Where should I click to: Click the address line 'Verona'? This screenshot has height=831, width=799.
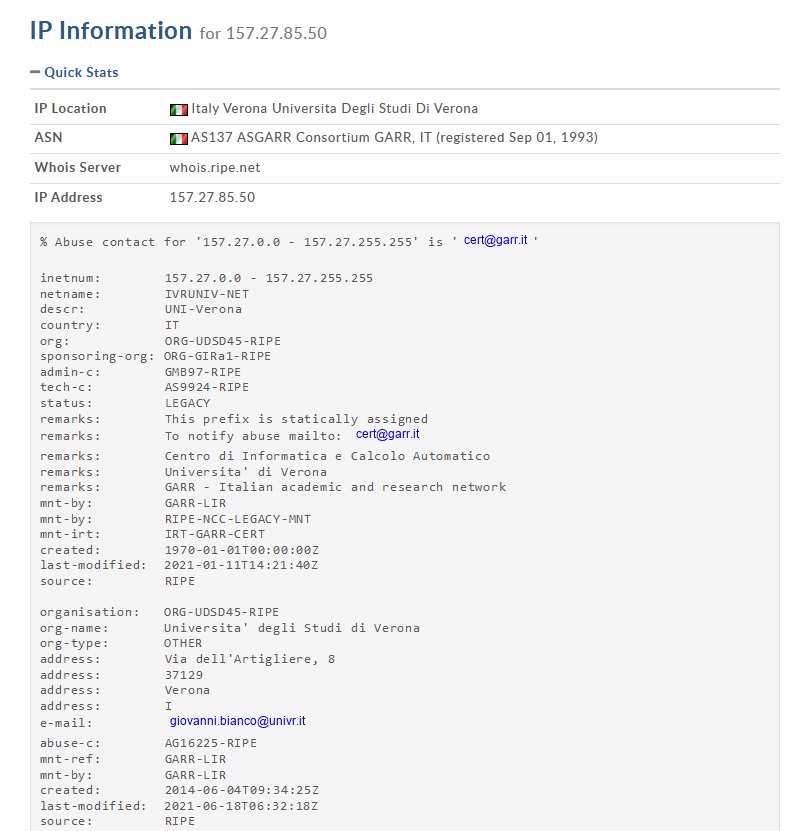point(187,691)
